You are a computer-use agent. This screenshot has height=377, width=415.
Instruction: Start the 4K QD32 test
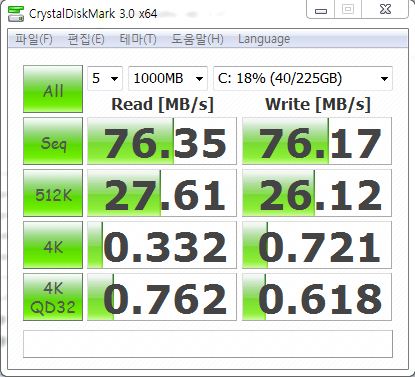[53, 297]
